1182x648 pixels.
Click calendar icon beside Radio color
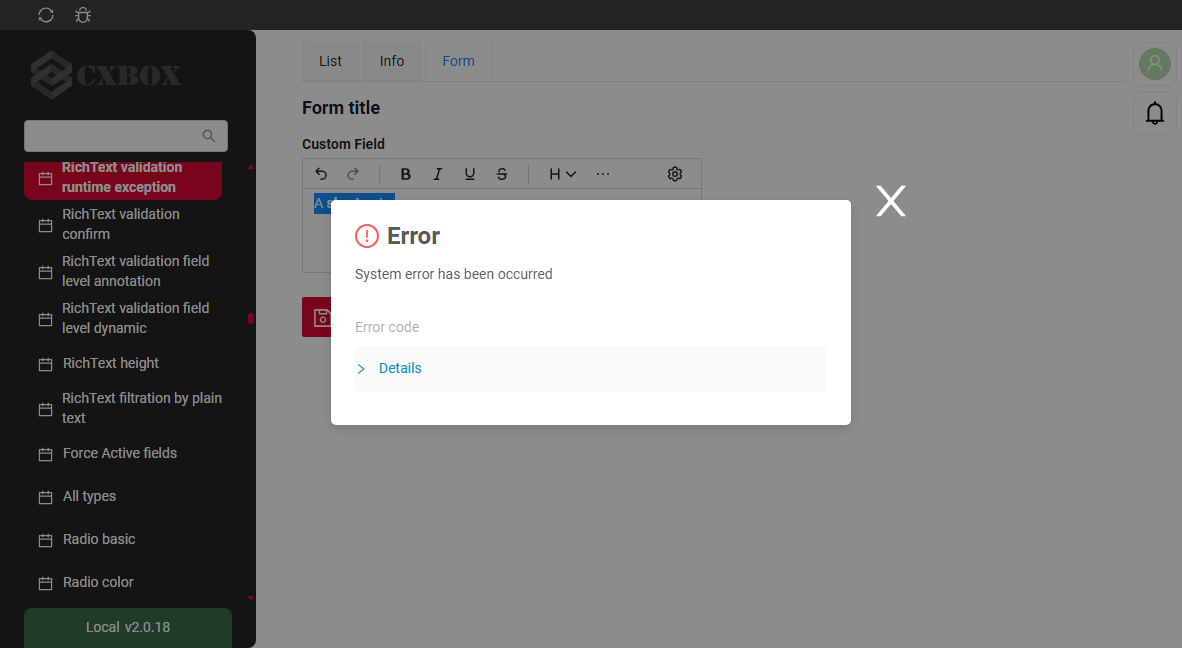[45, 583]
